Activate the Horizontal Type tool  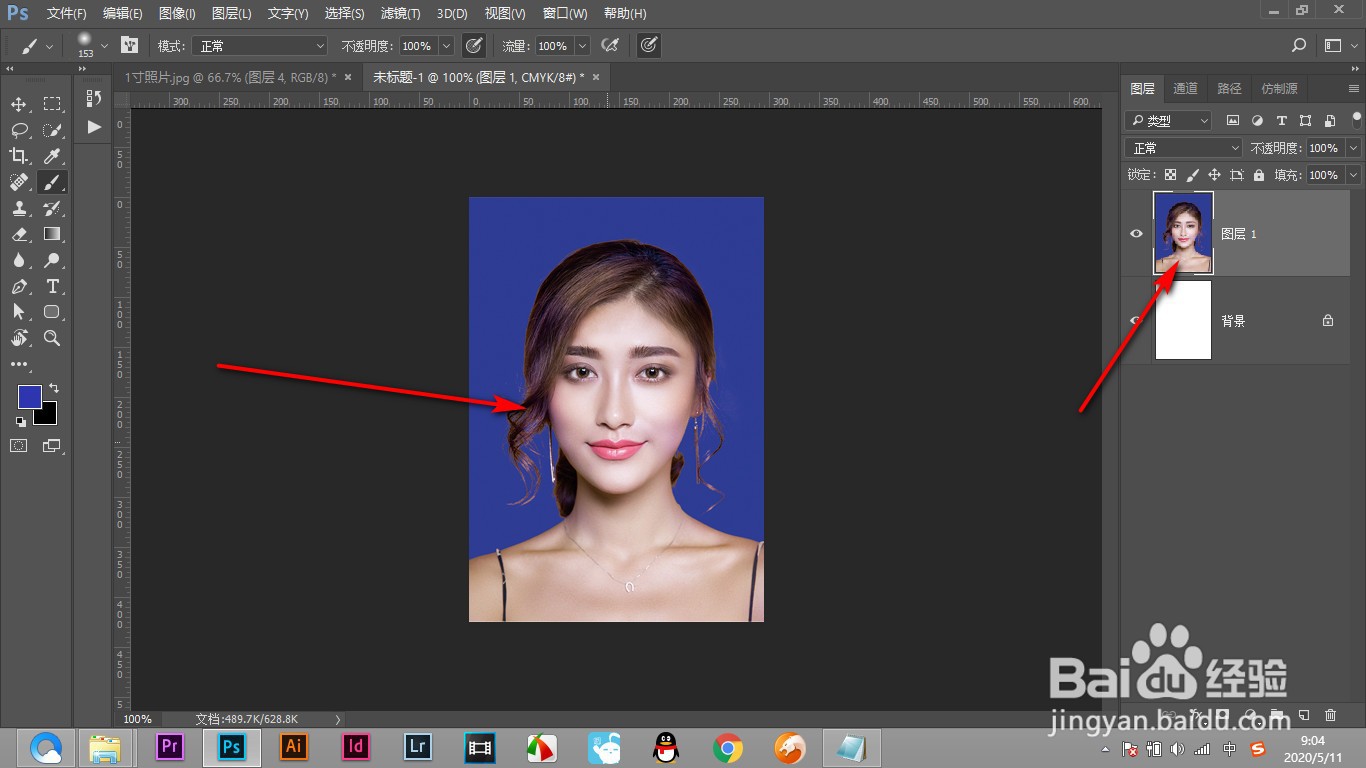click(52, 286)
